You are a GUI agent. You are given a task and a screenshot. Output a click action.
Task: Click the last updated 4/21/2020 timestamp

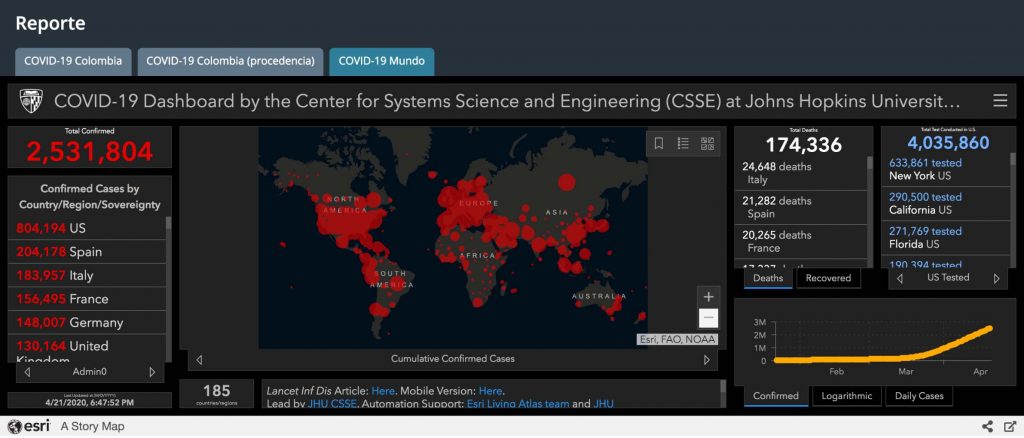pyautogui.click(x=90, y=403)
